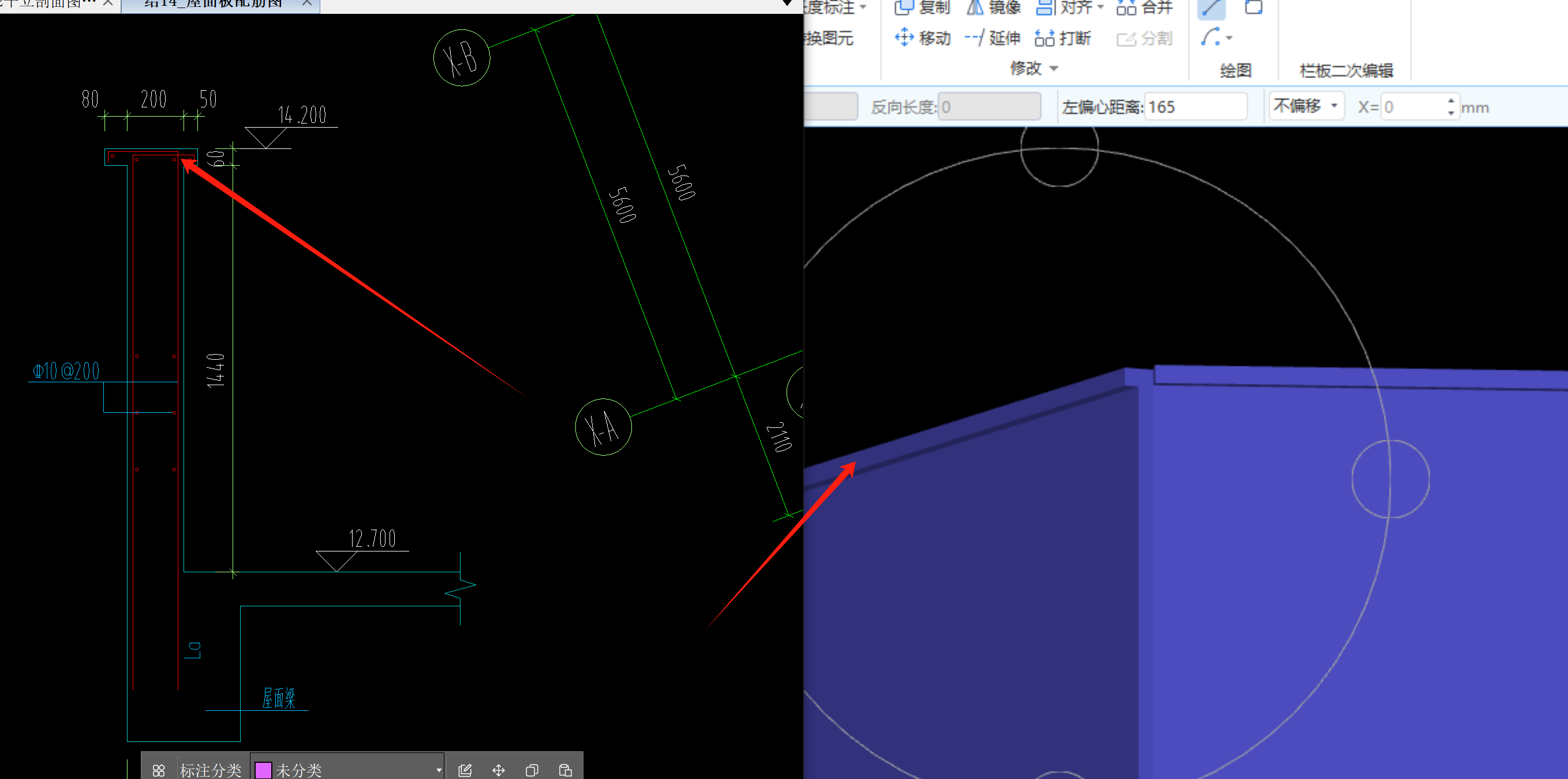Click the 1440 vertical dimension text

[x=215, y=370]
